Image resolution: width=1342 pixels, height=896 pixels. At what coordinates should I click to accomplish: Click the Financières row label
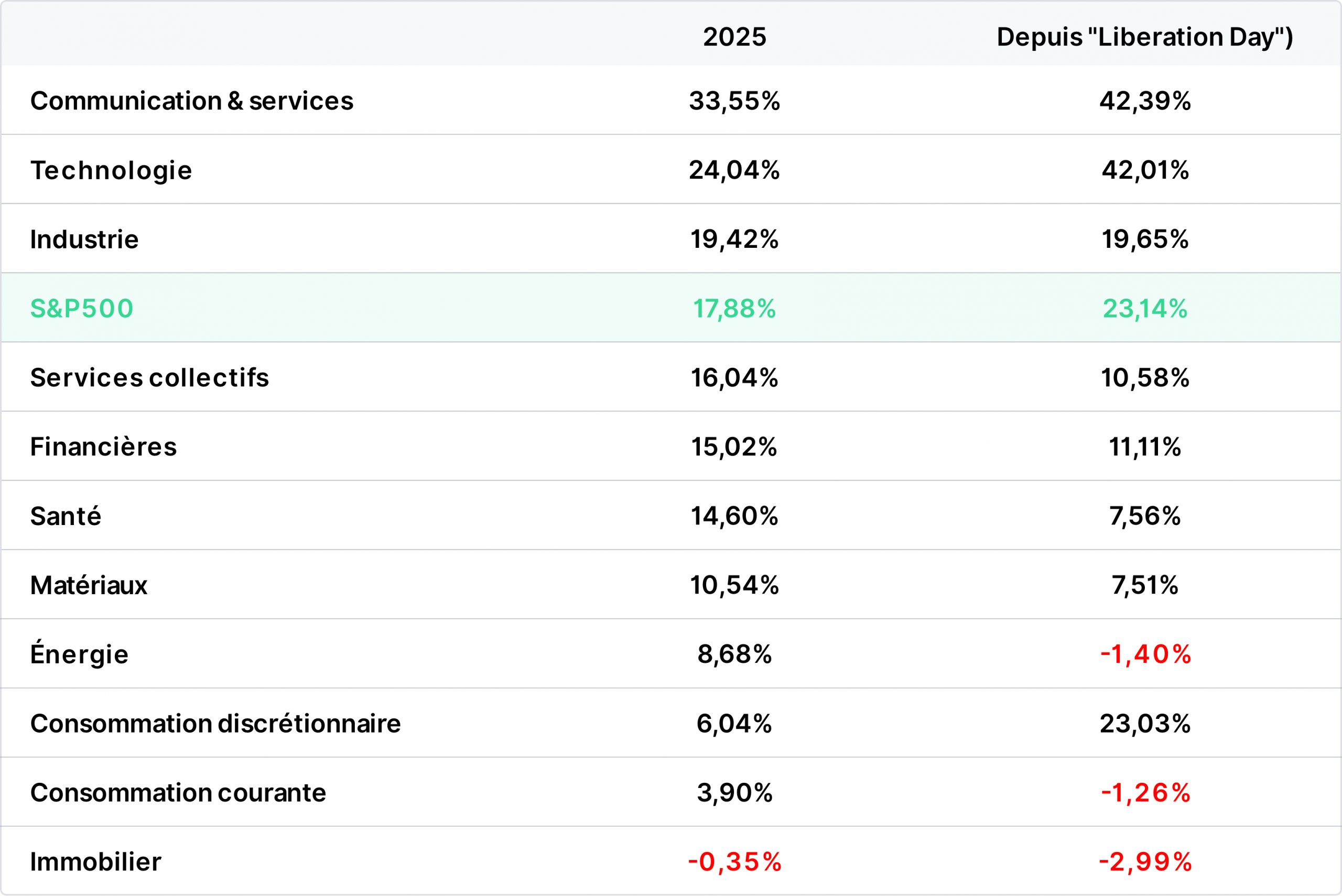tap(103, 446)
